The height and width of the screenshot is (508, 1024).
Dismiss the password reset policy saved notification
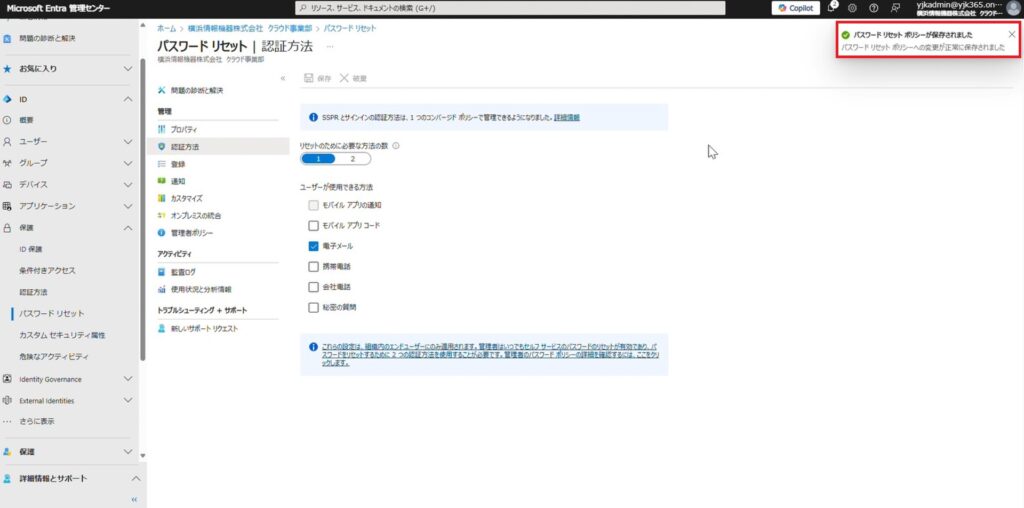click(x=1012, y=35)
